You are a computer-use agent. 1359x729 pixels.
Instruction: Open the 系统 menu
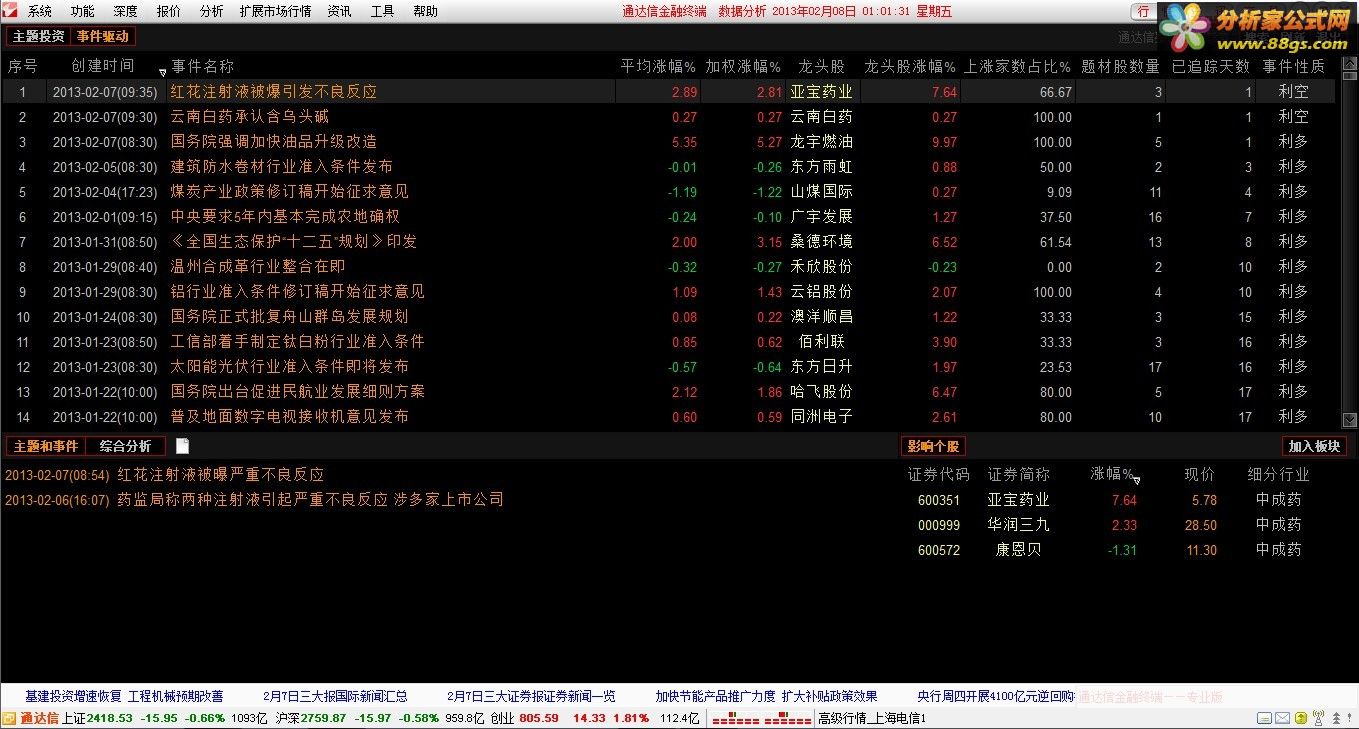pyautogui.click(x=39, y=11)
